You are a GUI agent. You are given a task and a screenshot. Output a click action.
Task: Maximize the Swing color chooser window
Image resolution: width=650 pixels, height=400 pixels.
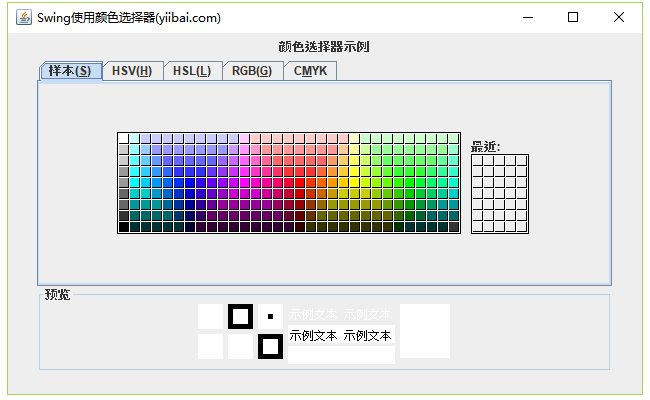pyautogui.click(x=573, y=17)
